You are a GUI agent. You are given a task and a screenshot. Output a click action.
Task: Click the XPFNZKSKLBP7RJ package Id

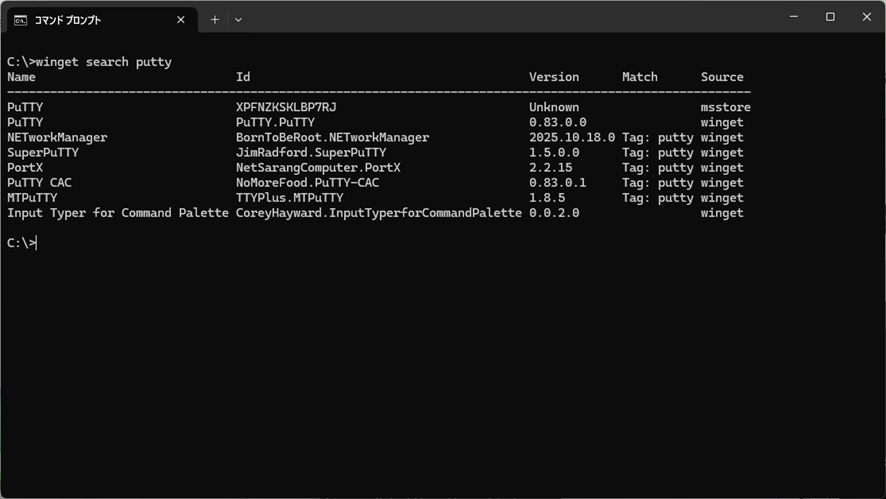[286, 107]
